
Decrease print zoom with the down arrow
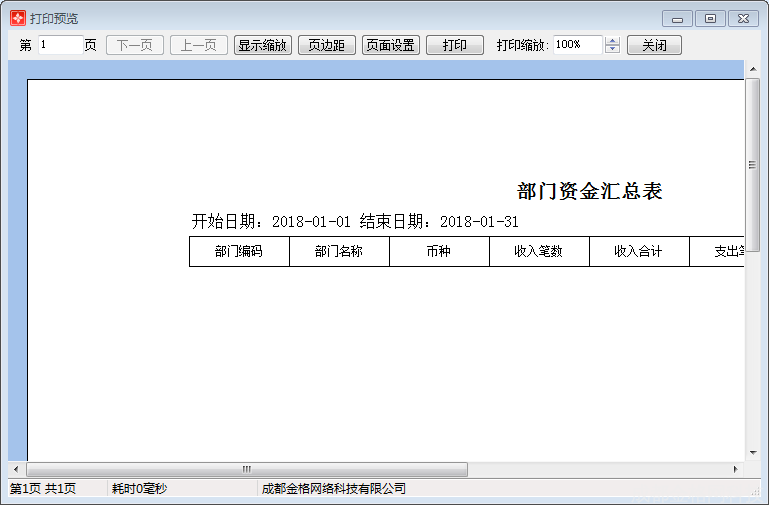point(613,50)
